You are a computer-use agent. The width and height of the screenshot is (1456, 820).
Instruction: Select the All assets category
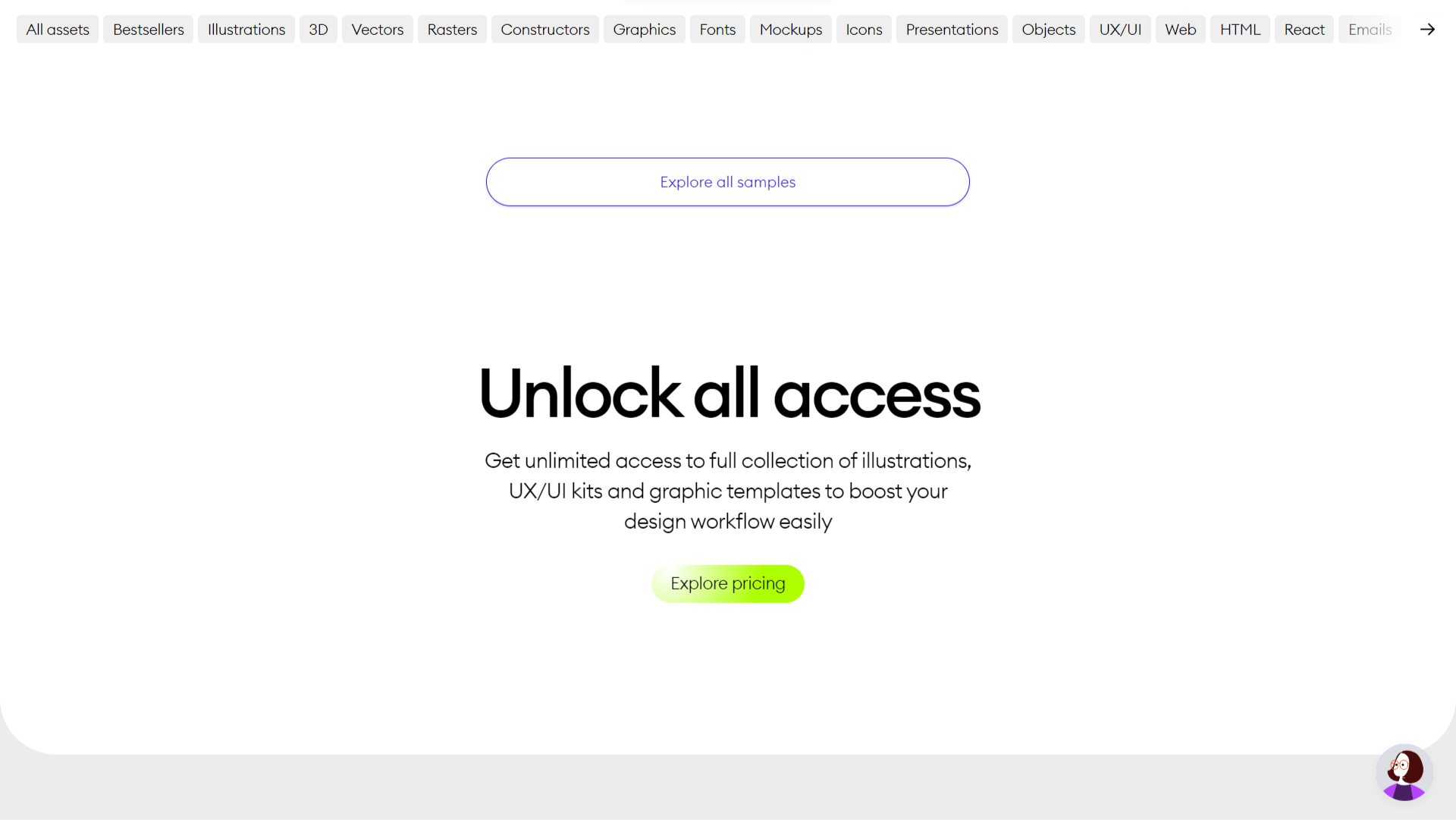pyautogui.click(x=58, y=30)
